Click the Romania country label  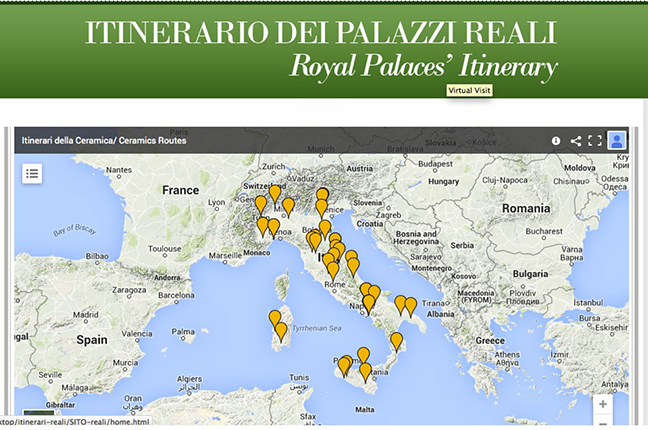click(526, 208)
